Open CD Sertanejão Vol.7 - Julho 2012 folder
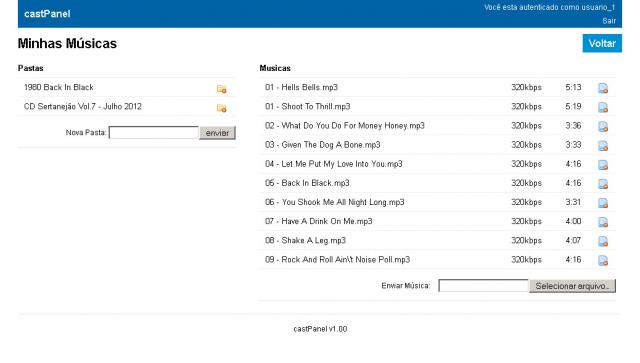 83,107
